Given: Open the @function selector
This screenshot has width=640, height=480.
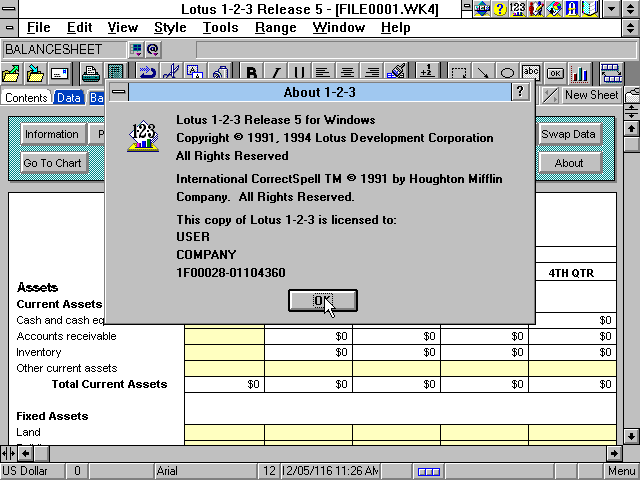Looking at the screenshot, I should (x=153, y=50).
